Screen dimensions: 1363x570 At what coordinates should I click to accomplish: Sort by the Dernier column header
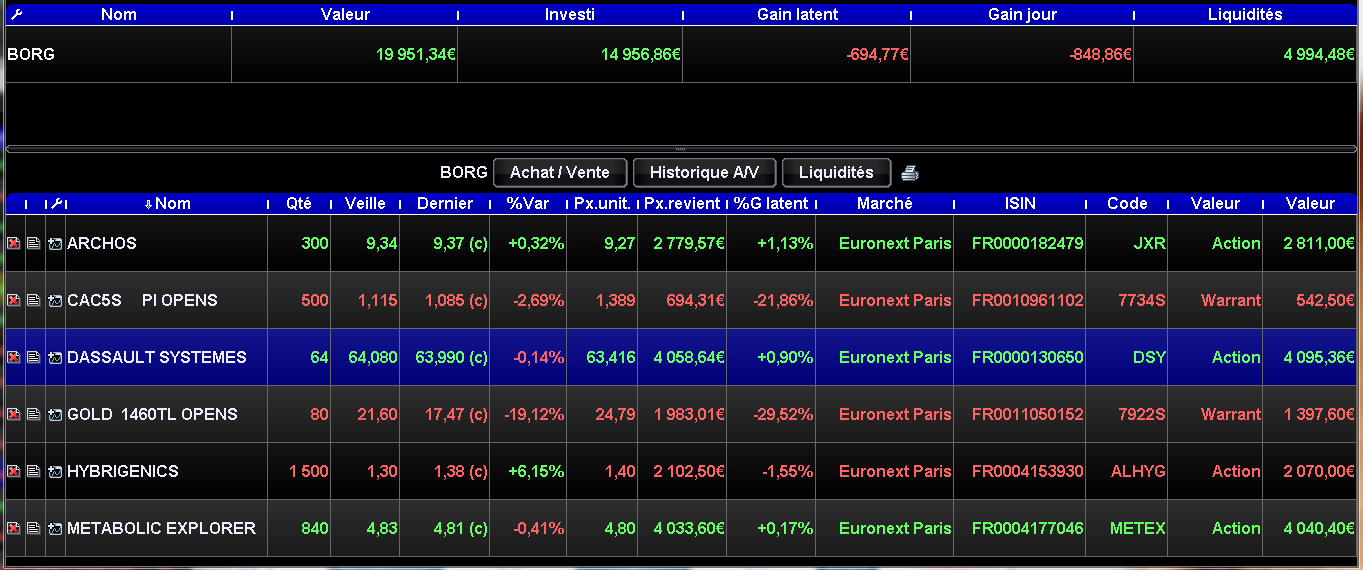pyautogui.click(x=445, y=203)
